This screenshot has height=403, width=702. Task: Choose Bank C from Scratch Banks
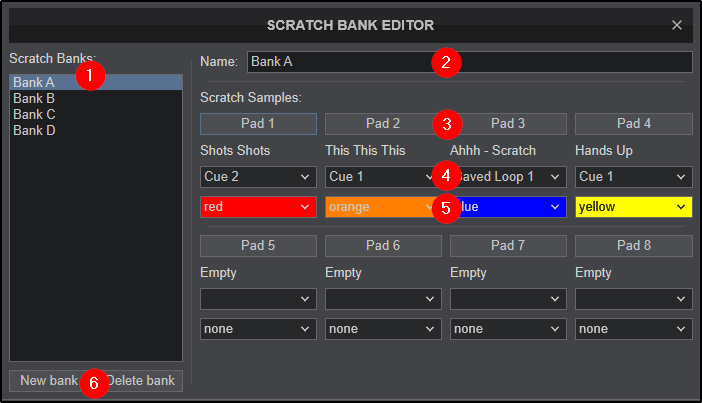pos(34,115)
